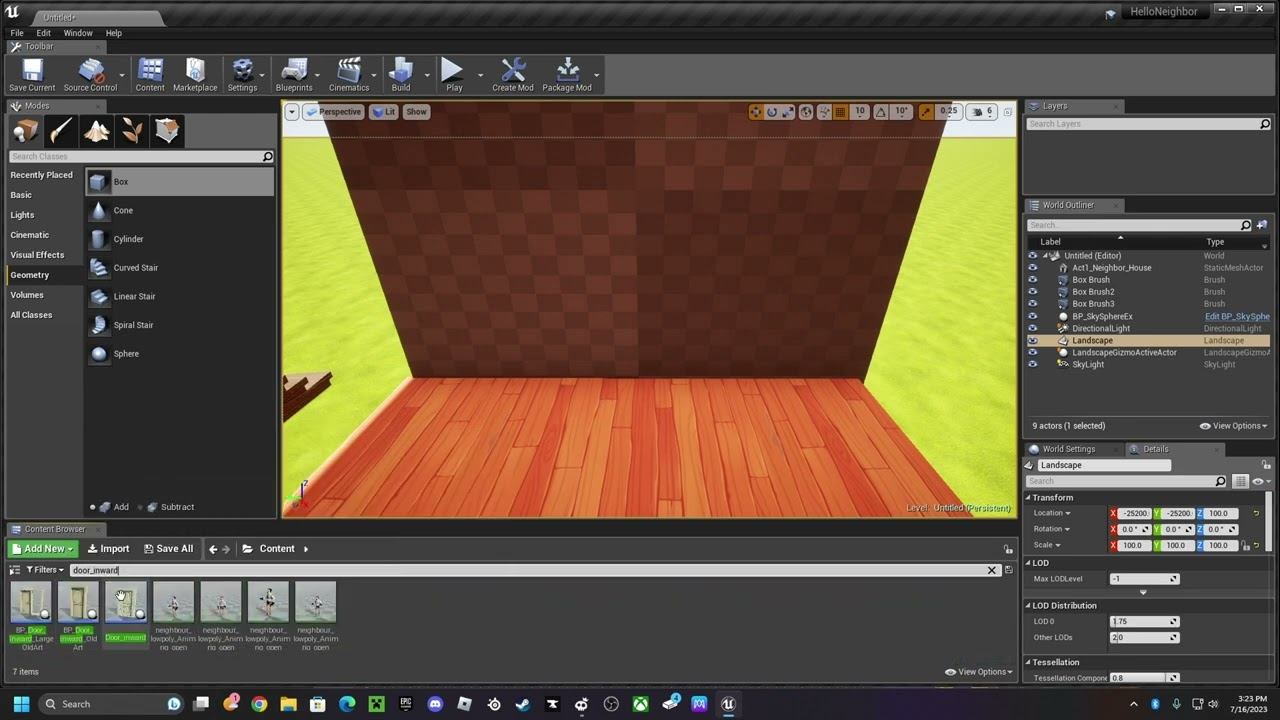Toggle rotation snapping in viewport toolbar

pyautogui.click(x=882, y=112)
